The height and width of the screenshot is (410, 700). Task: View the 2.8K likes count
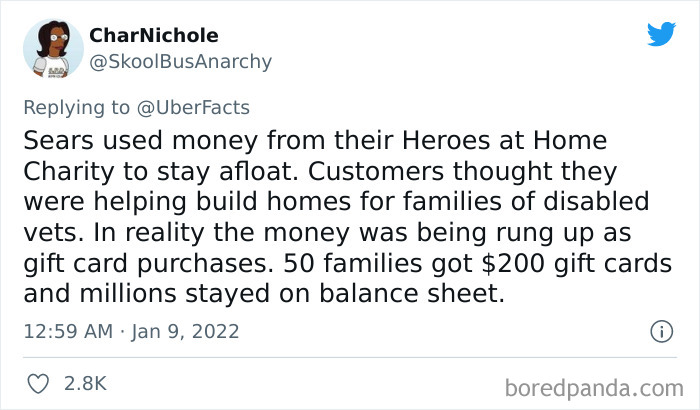coord(85,383)
